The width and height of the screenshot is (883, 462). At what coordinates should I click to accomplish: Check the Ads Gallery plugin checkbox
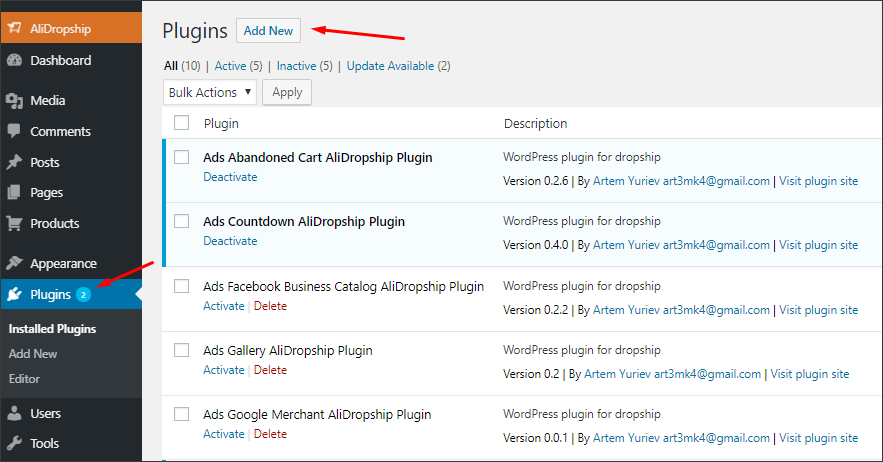[x=181, y=350]
